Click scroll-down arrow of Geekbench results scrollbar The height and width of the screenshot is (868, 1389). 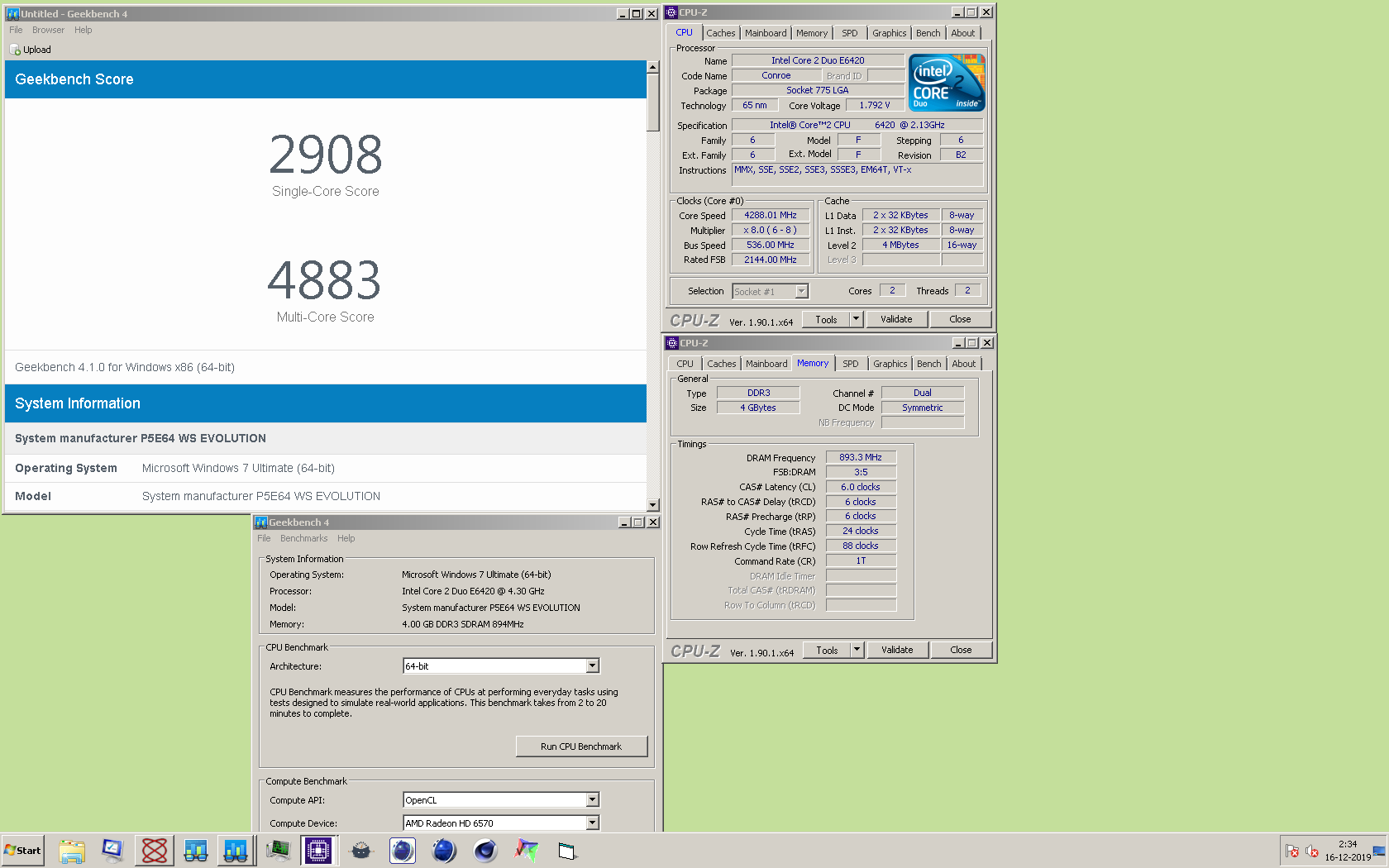[652, 505]
